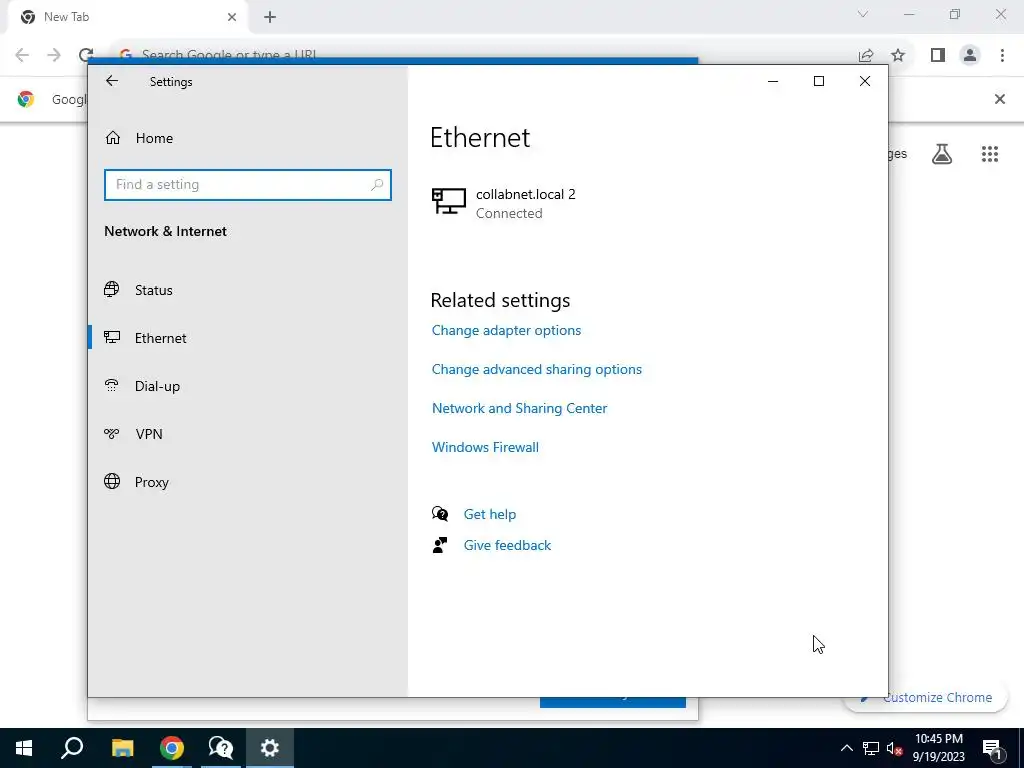Viewport: 1024px width, 768px height.
Task: Open Change adapter options link
Action: [506, 330]
